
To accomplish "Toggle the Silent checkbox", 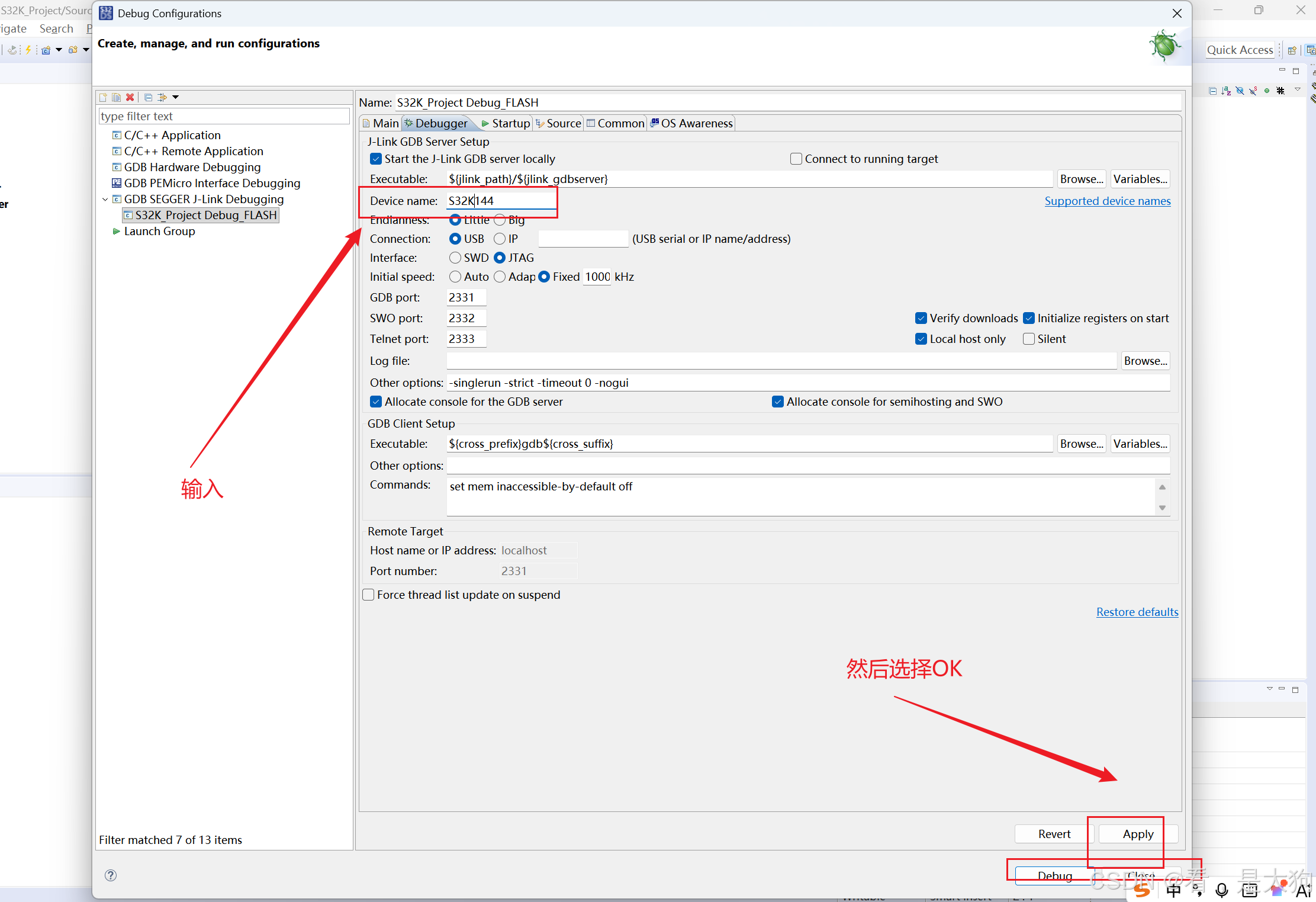I will tap(1029, 339).
